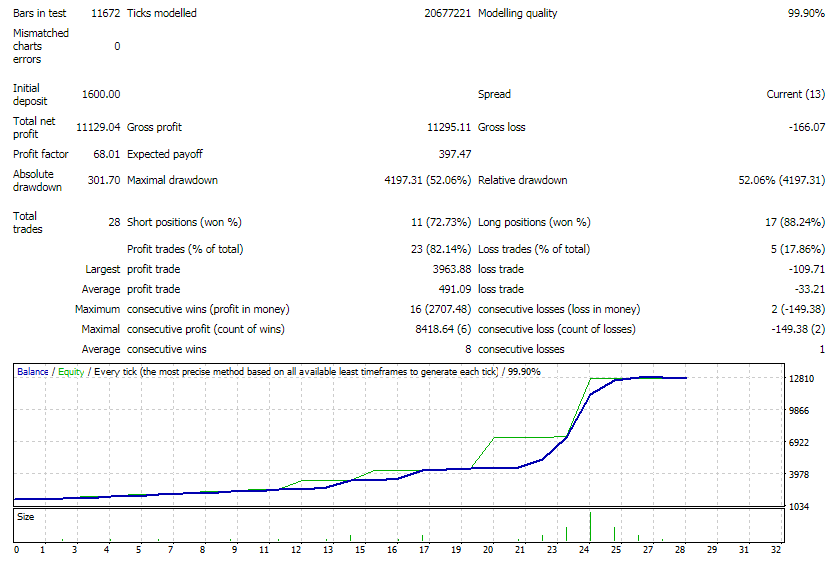Image resolution: width=837 pixels, height=564 pixels.
Task: Click the Modelling quality 99.90% value
Action: [x=805, y=14]
